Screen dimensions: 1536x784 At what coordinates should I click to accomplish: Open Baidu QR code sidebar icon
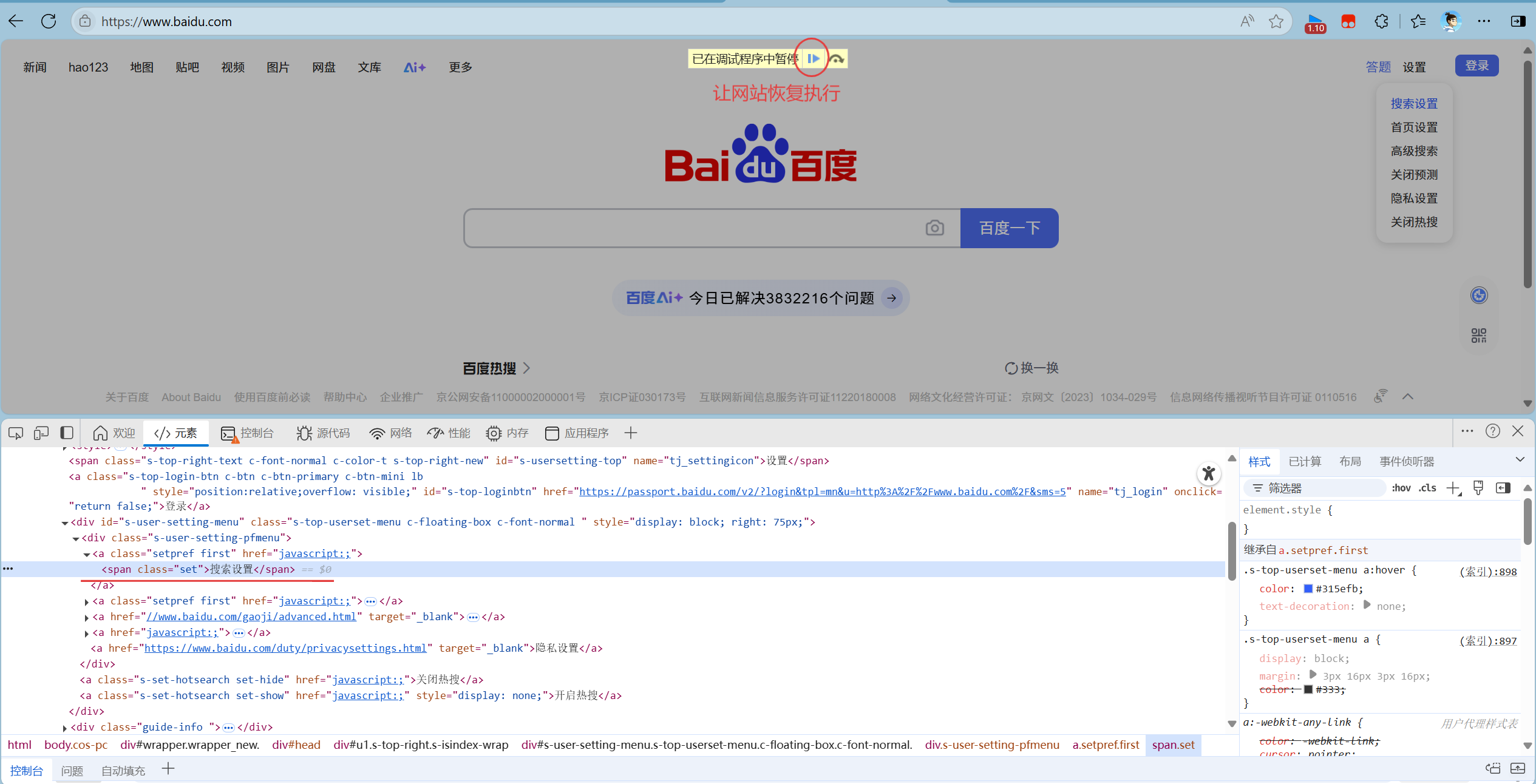click(1479, 336)
